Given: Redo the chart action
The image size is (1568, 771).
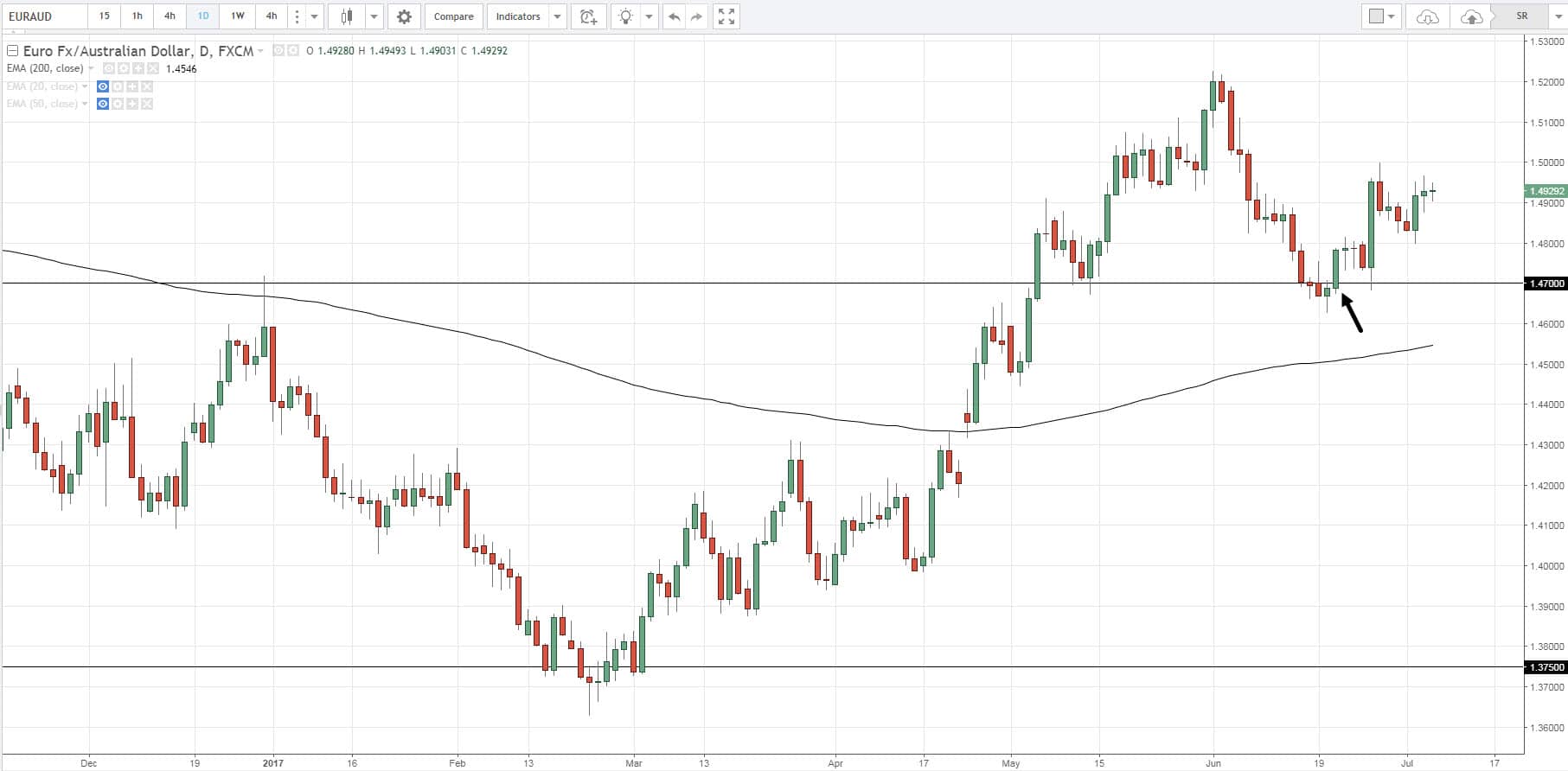Looking at the screenshot, I should coord(696,16).
